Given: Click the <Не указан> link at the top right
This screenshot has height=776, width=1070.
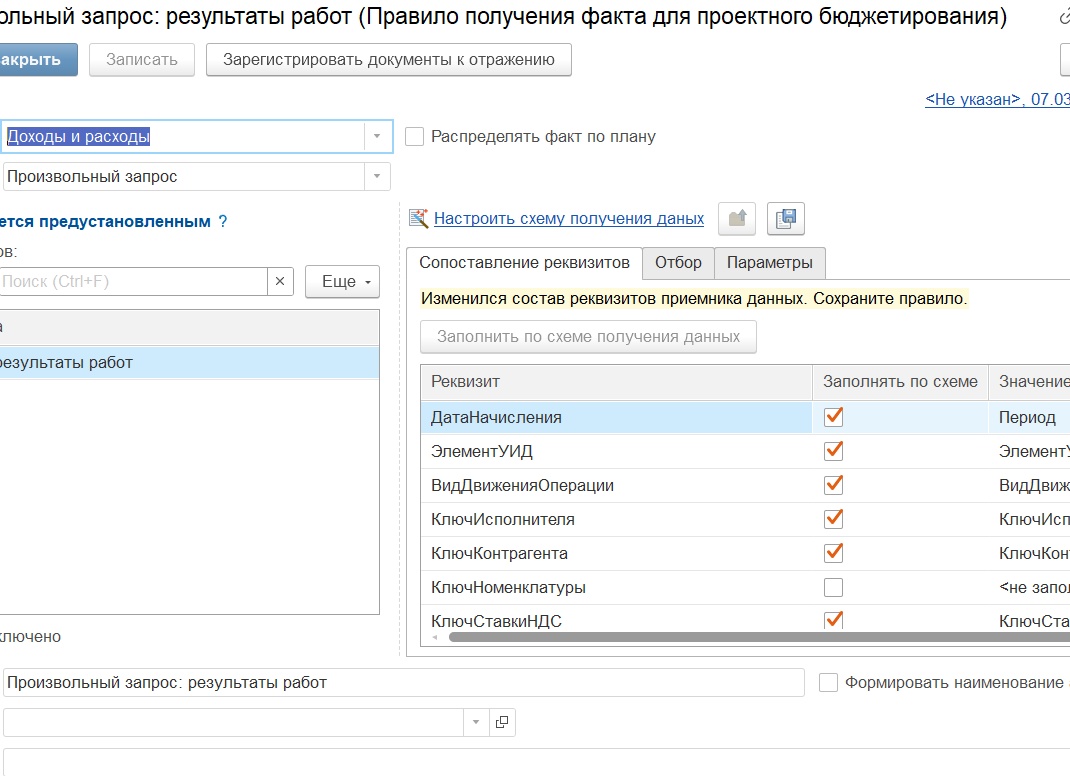Looking at the screenshot, I should 997,100.
